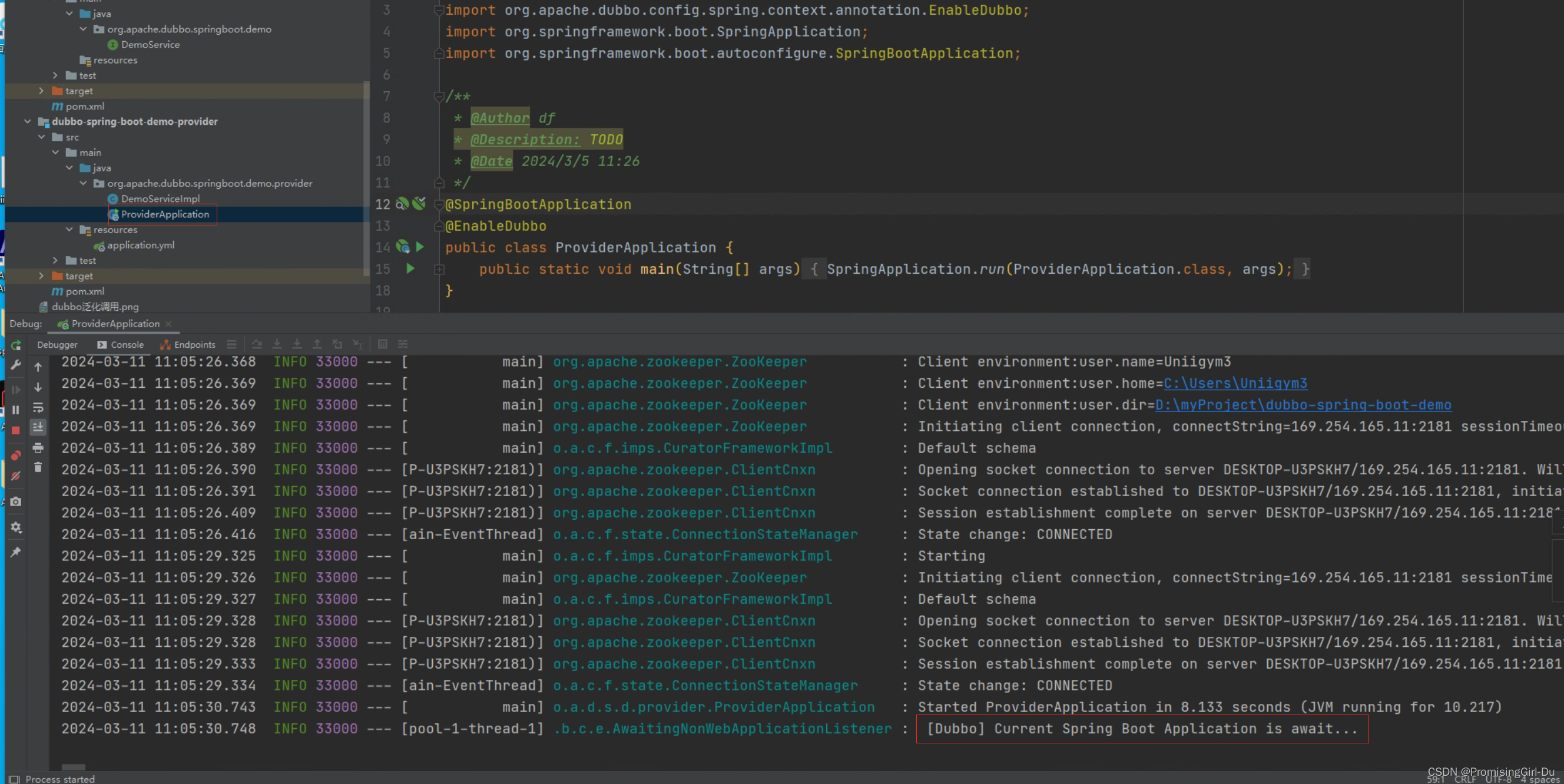Open the C:\Users\Uniigym3 link in console
Image resolution: width=1564 pixels, height=784 pixels.
pos(1235,384)
